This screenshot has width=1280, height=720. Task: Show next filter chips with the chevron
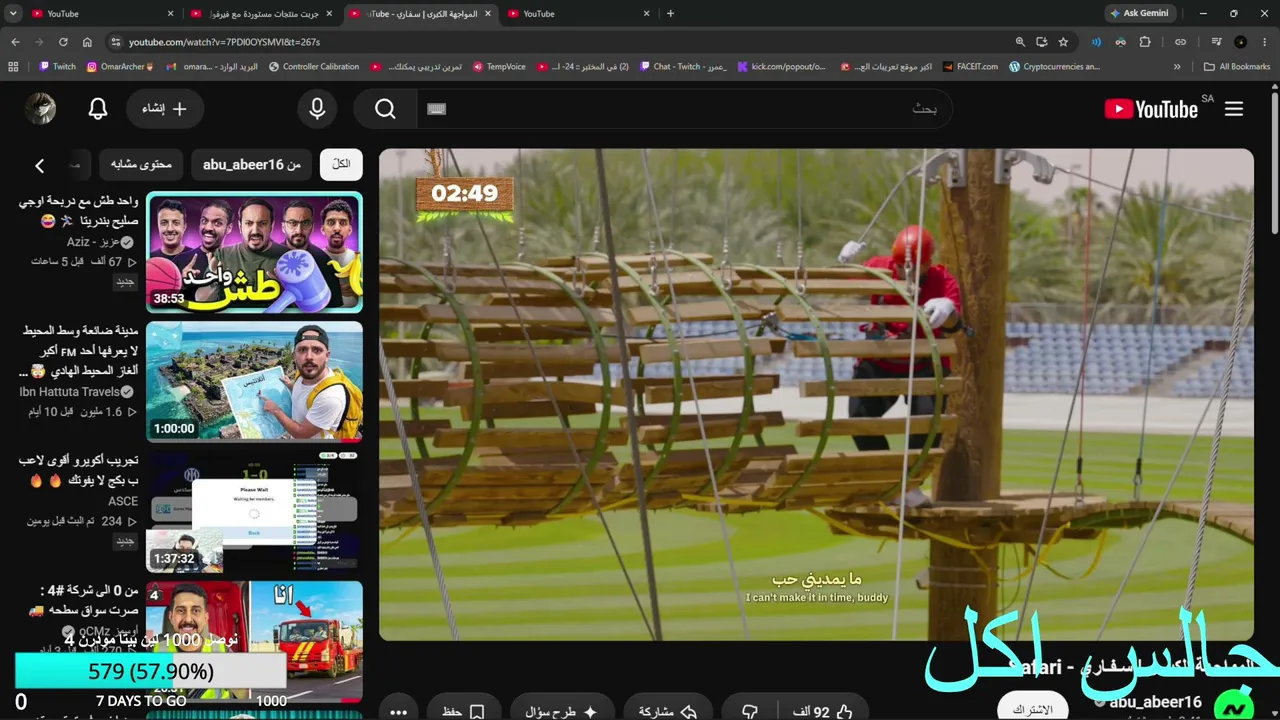pyautogui.click(x=40, y=165)
